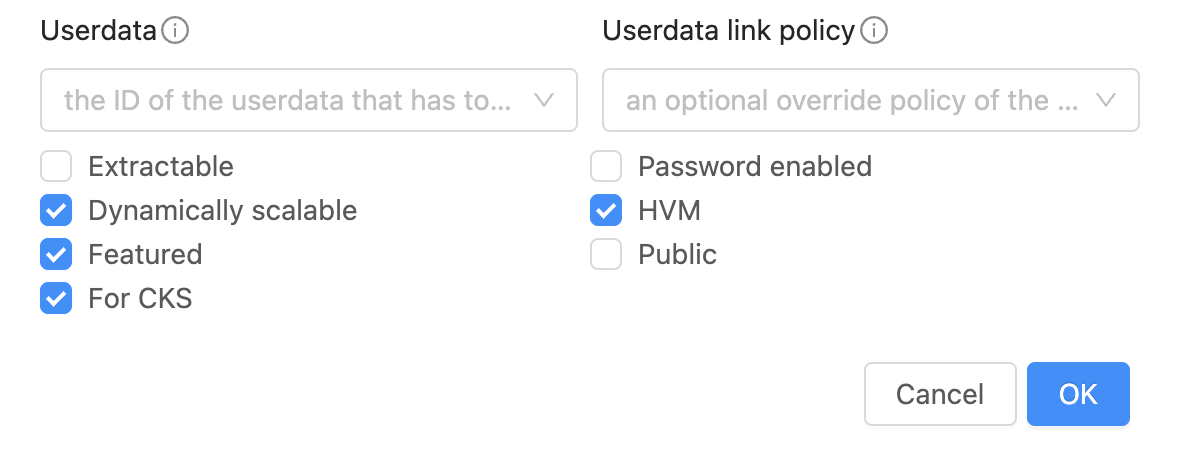Enable the Extractable checkbox

pos(56,166)
